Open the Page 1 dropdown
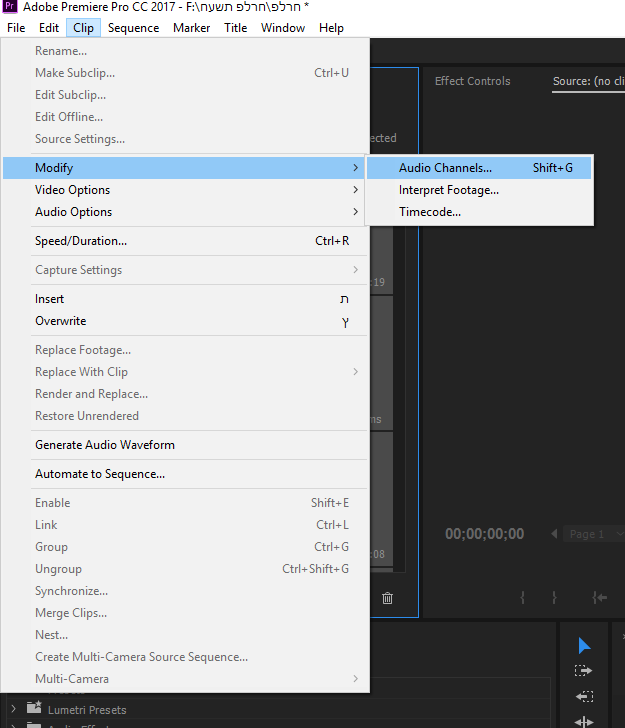Image resolution: width=625 pixels, height=728 pixels. tap(593, 534)
